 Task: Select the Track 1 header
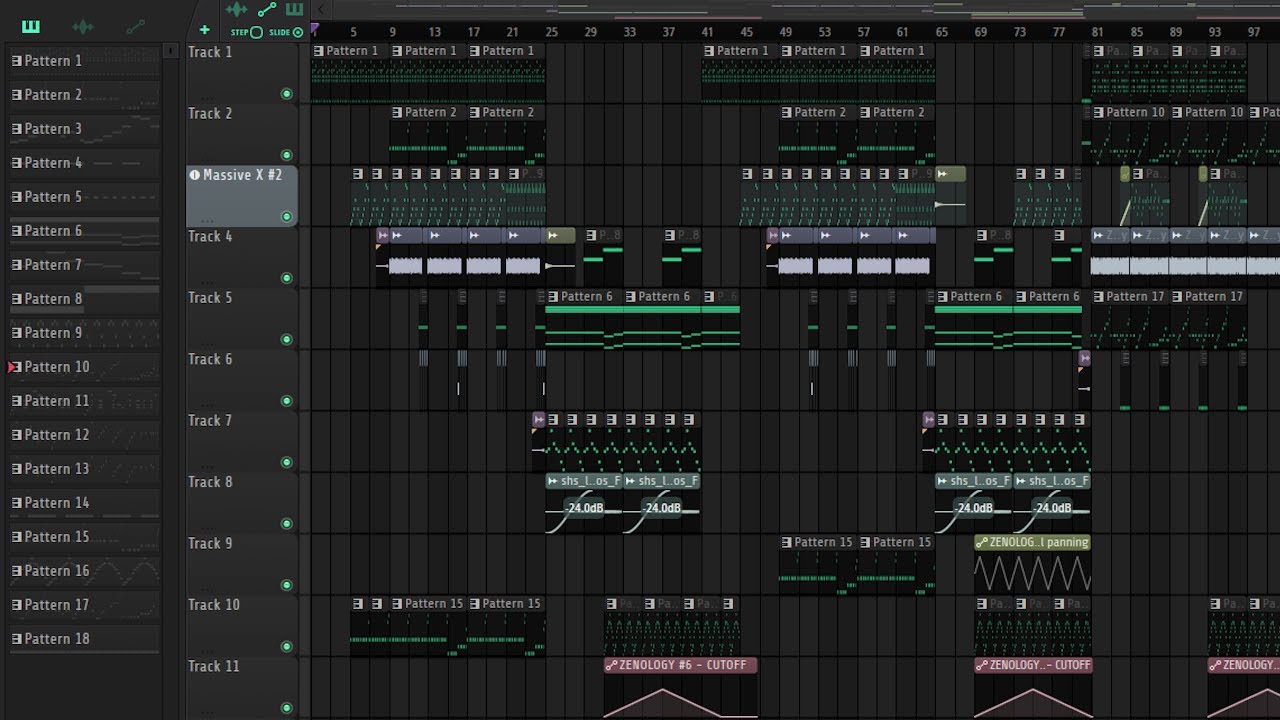pos(241,73)
